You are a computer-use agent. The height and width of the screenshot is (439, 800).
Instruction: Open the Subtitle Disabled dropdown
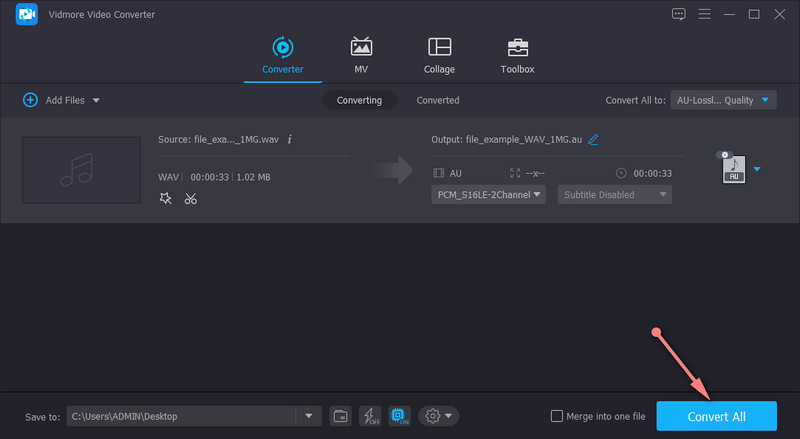point(614,195)
